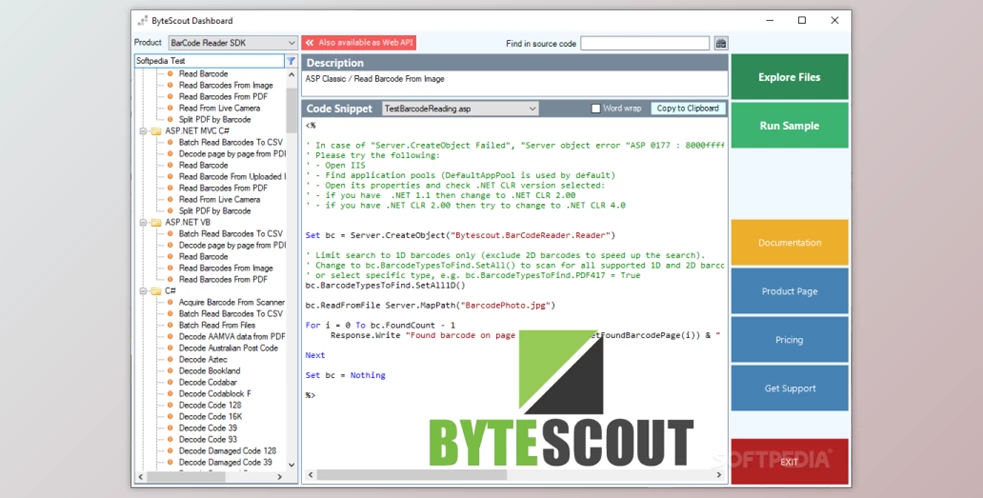The image size is (983, 498).
Task: Collapse the ASP.NET VB tree node
Action: [x=143, y=223]
